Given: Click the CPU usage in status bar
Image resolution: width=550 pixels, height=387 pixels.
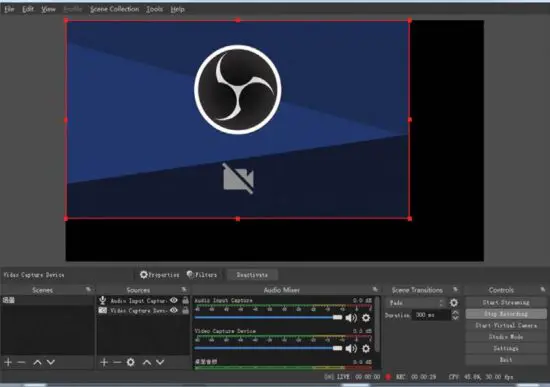Looking at the screenshot, I should click(x=481, y=377).
